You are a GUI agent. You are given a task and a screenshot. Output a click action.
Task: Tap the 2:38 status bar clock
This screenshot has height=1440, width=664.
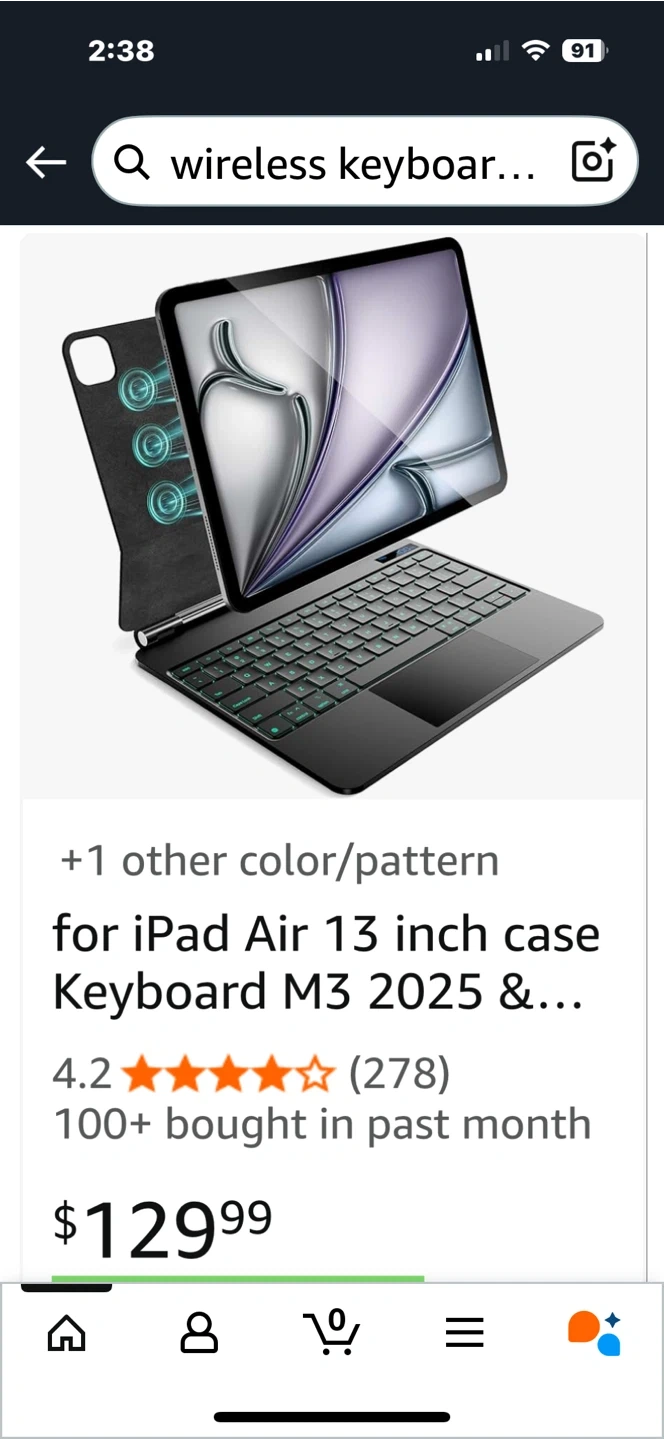(121, 50)
